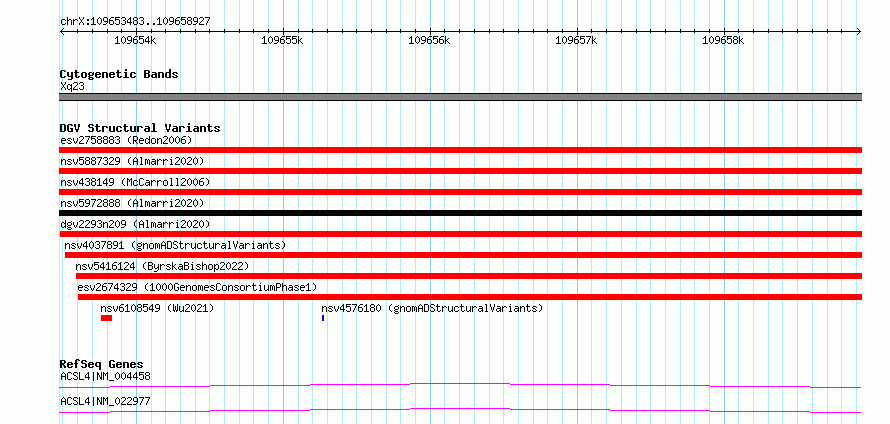Image resolution: width=890 pixels, height=424 pixels.
Task: Click the ACSL4|NM_022977 gene label
Action: (105, 401)
